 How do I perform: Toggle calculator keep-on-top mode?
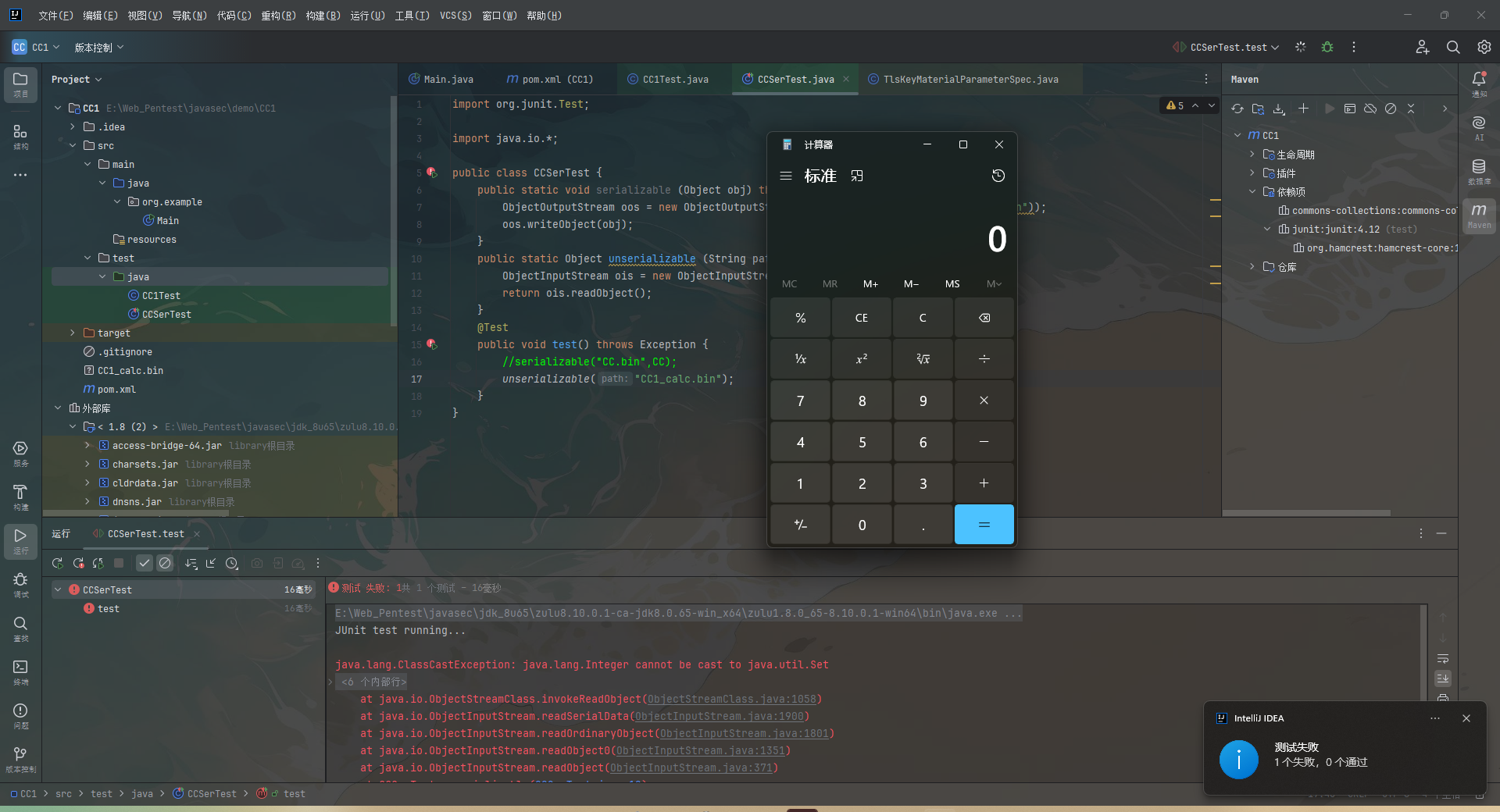point(857,176)
